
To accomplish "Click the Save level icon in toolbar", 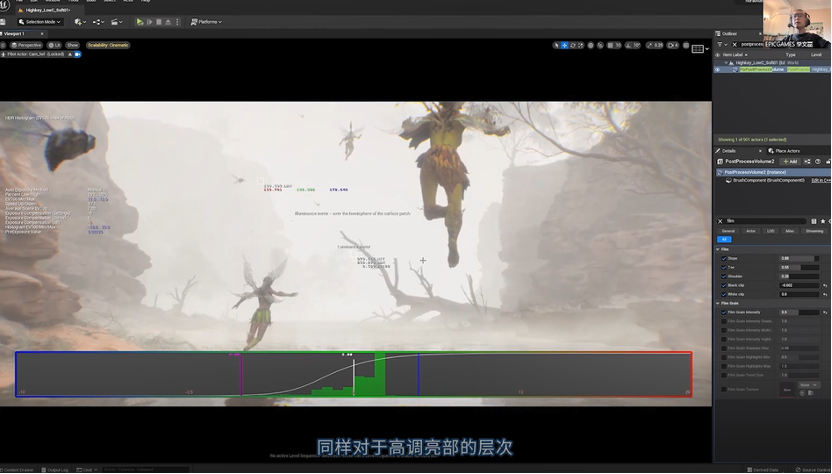I will click(x=3, y=22).
